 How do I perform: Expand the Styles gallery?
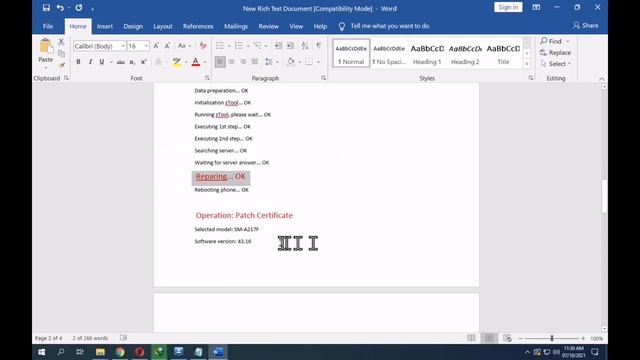click(527, 64)
